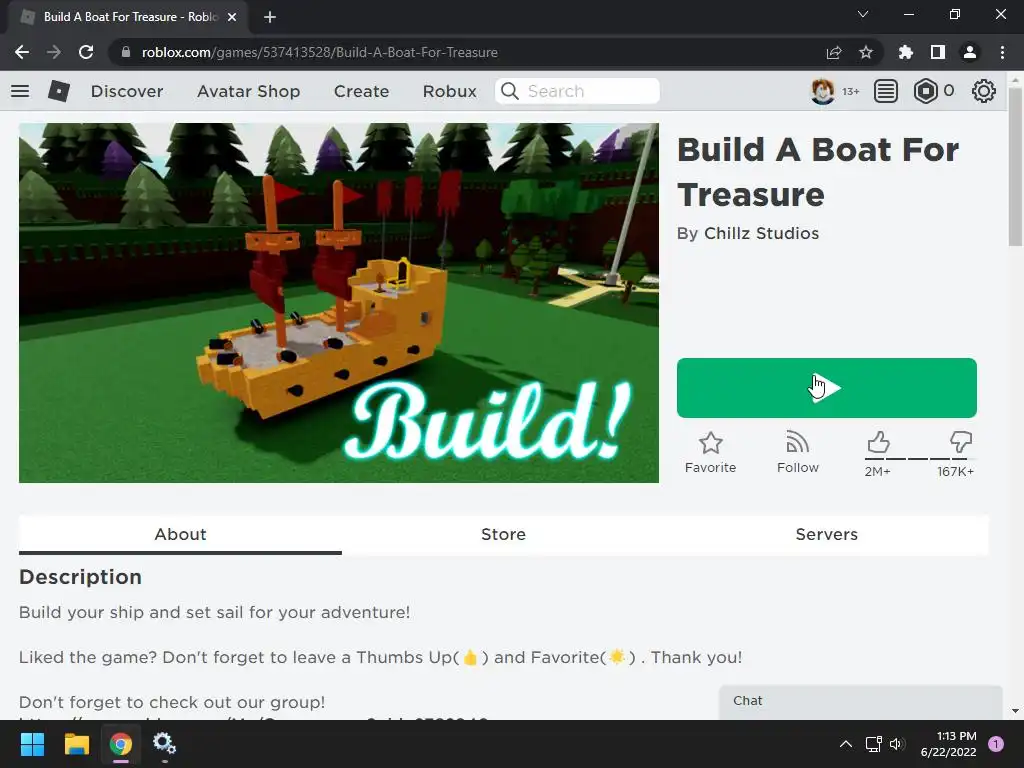
Task: Expand the Chat panel
Action: 861,702
